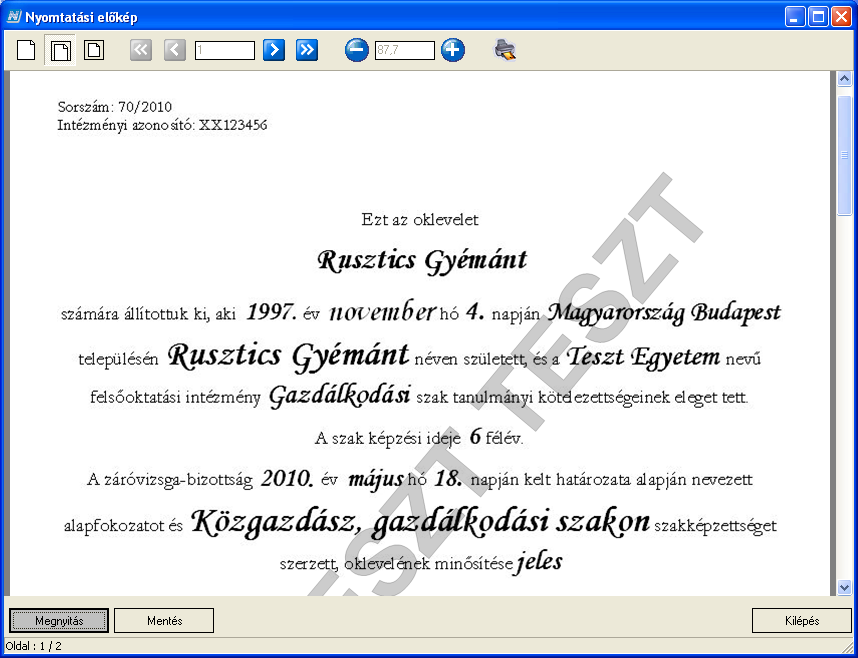Maximize the Nyomtatási előkép window
The height and width of the screenshot is (658, 858).
pyautogui.click(x=818, y=17)
